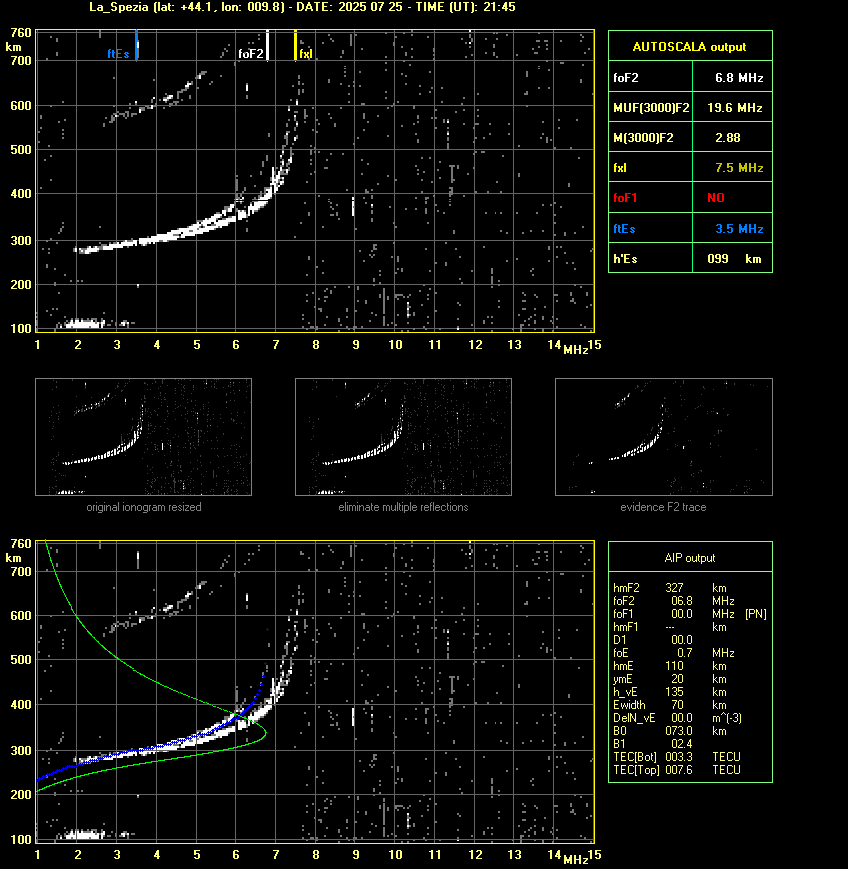Click the 'hmF1' label in AIP output
The width and height of the screenshot is (848, 869).
tap(625, 627)
